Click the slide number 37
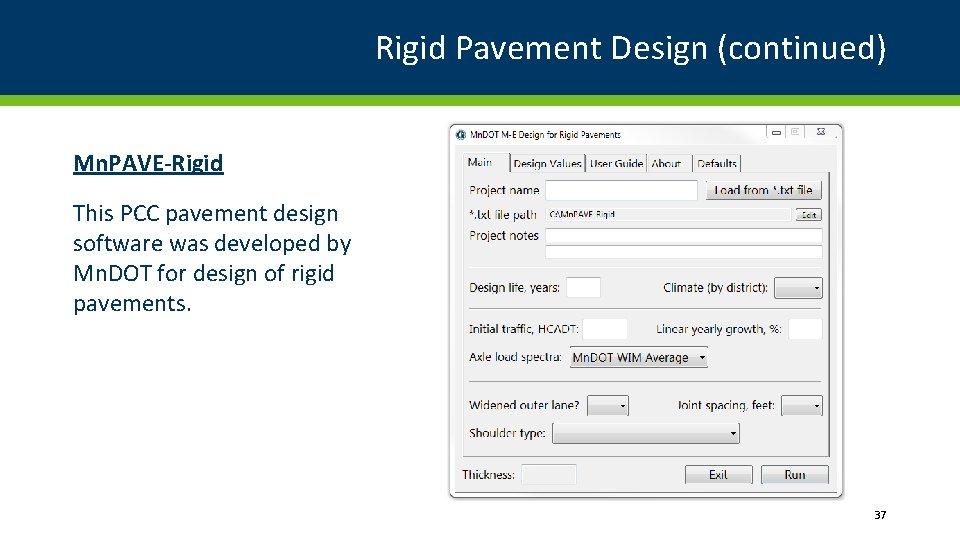This screenshot has height=540, width=960. [880, 515]
